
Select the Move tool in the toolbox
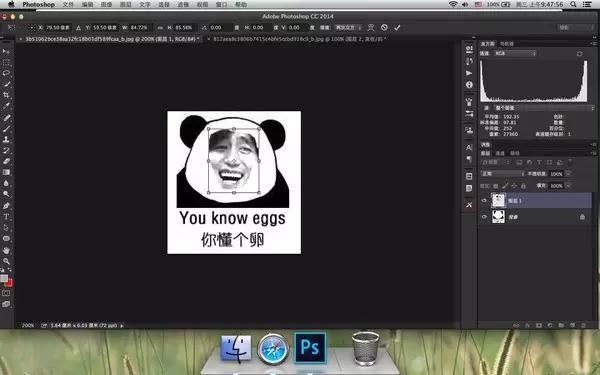pos(6,51)
